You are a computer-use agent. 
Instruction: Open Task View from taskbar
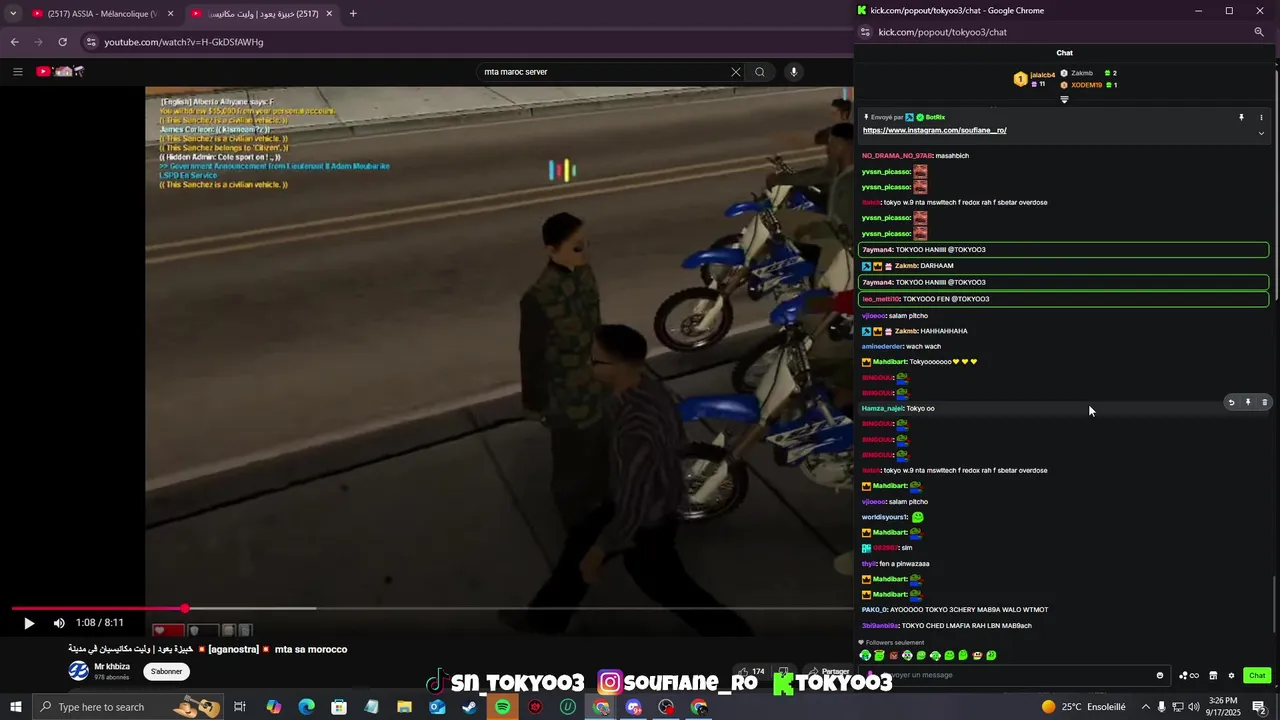240,707
